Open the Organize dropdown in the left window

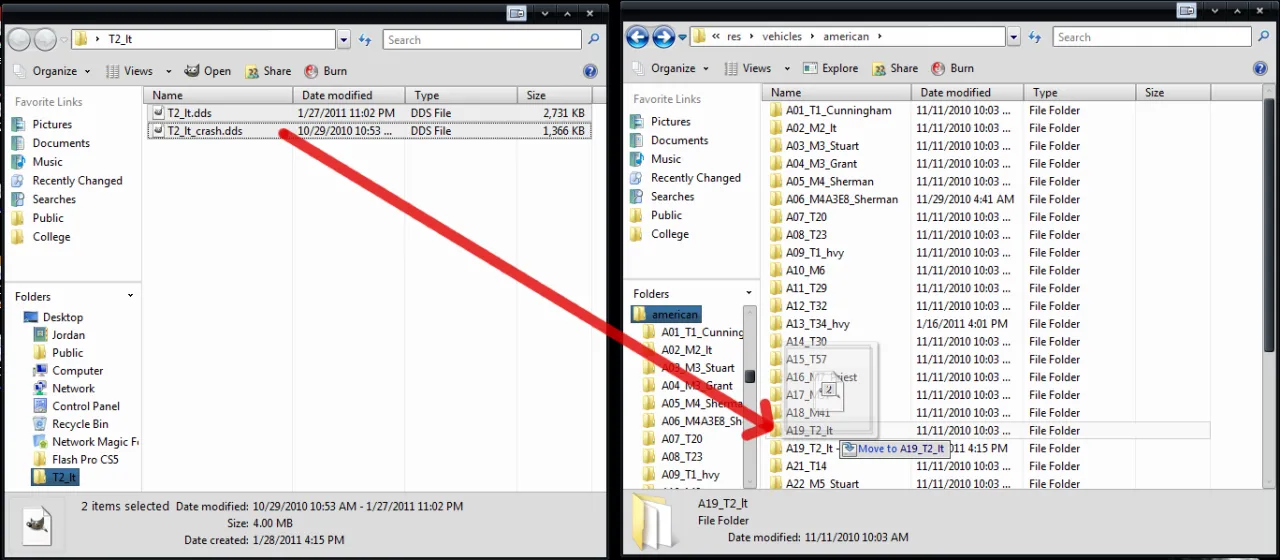(54, 71)
